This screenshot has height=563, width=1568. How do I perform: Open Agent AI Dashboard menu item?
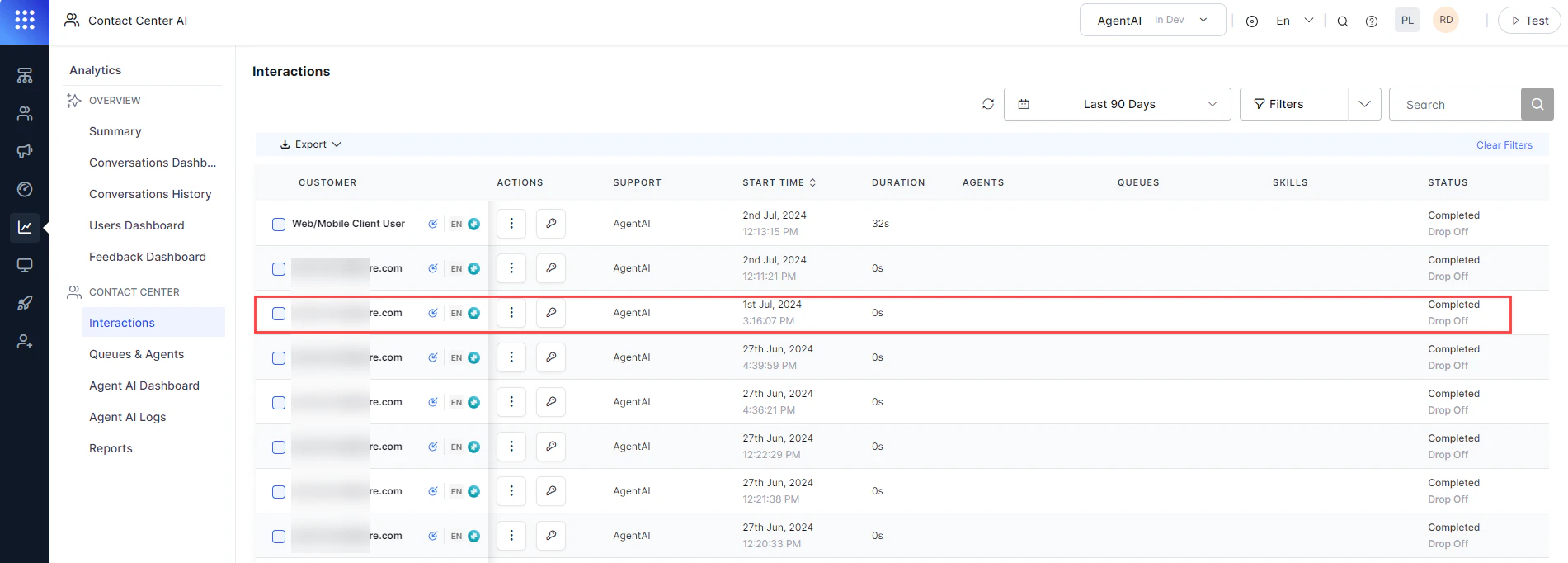coord(144,386)
